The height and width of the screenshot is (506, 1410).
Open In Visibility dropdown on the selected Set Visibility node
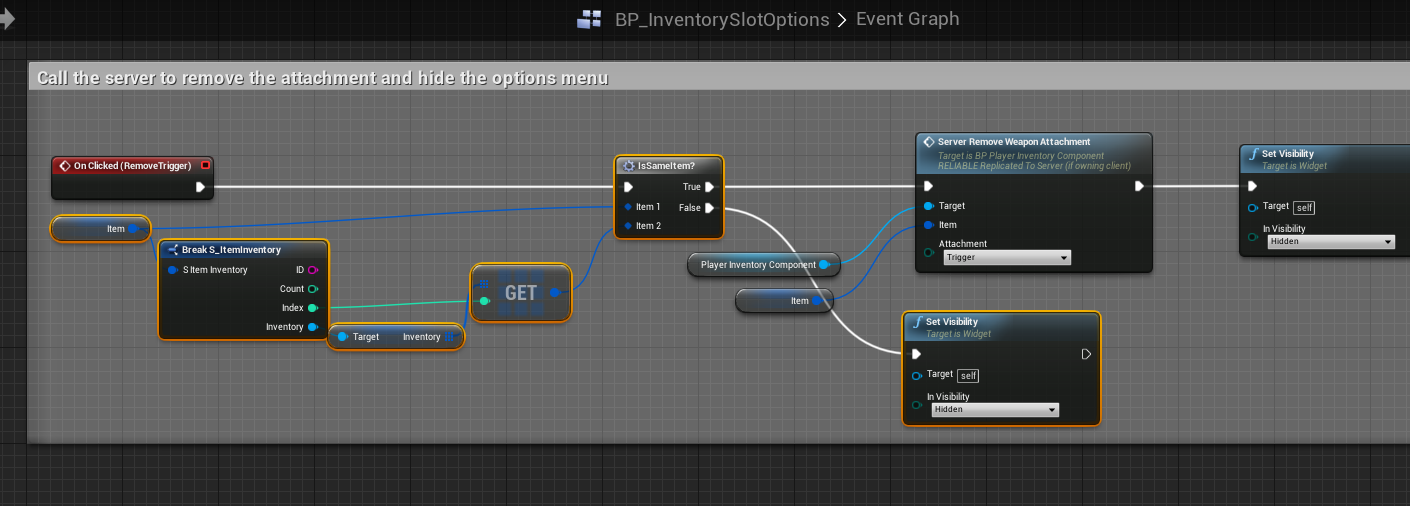pyautogui.click(x=994, y=410)
